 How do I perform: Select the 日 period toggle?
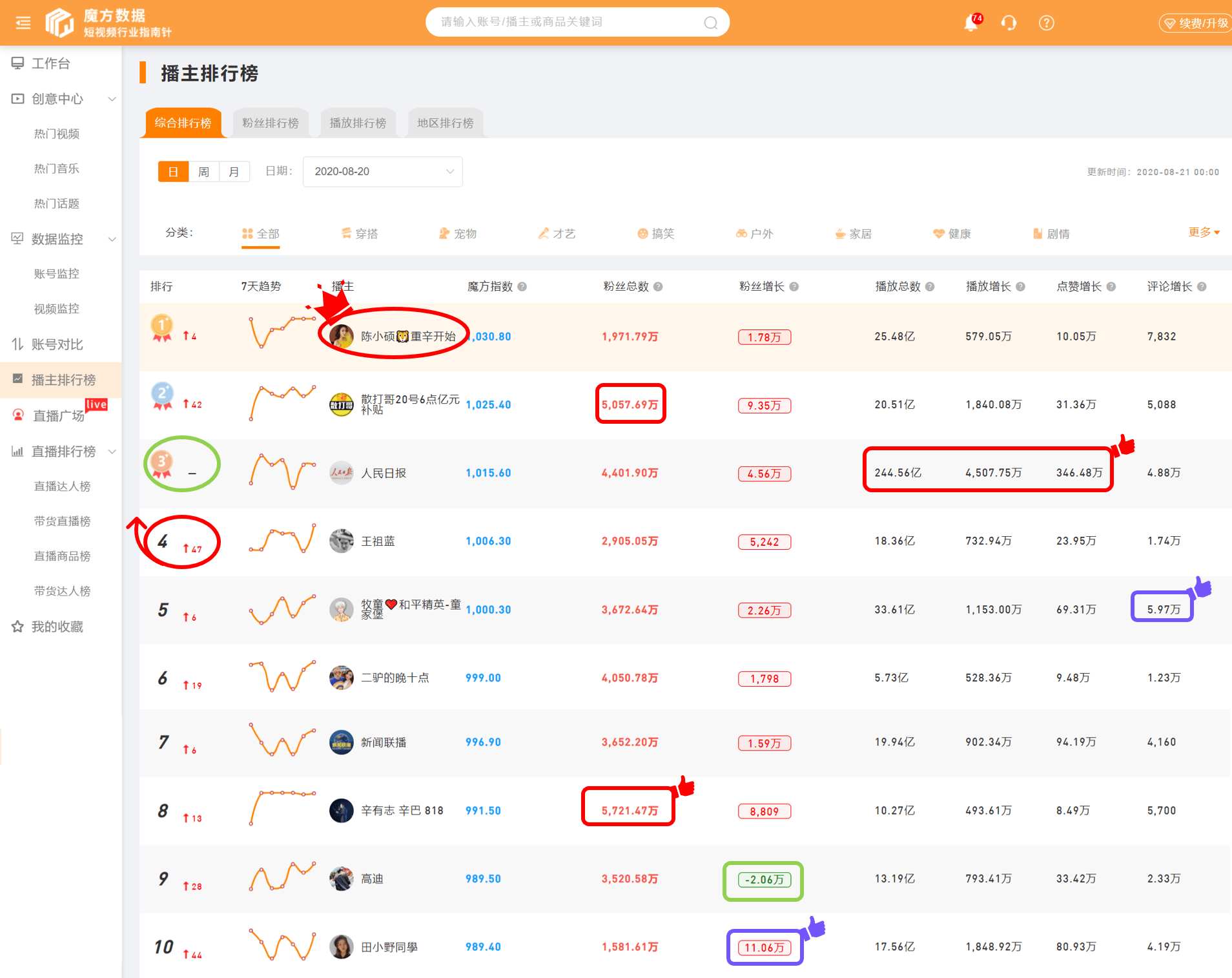[x=173, y=172]
